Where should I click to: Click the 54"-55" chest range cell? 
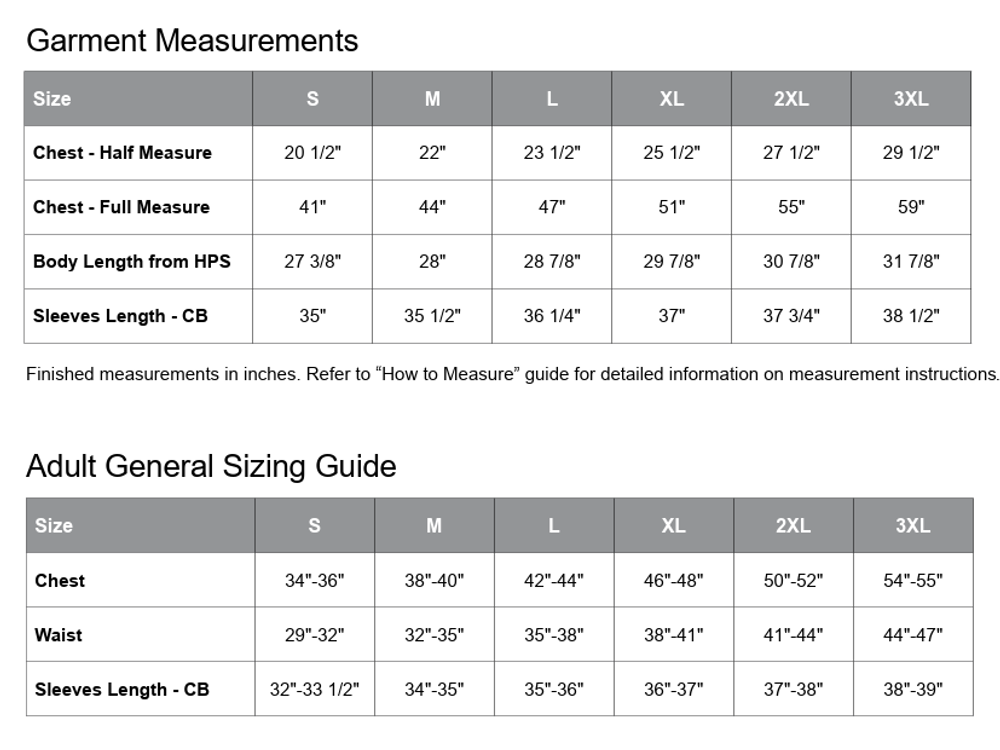913,581
